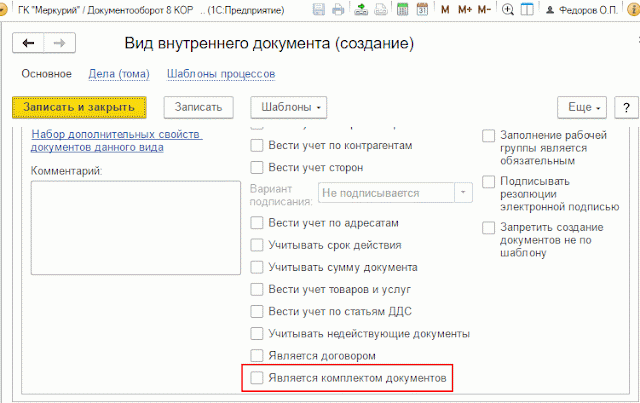The image size is (640, 403).
Task: Tick the Является договором checkbox
Action: [x=256, y=356]
